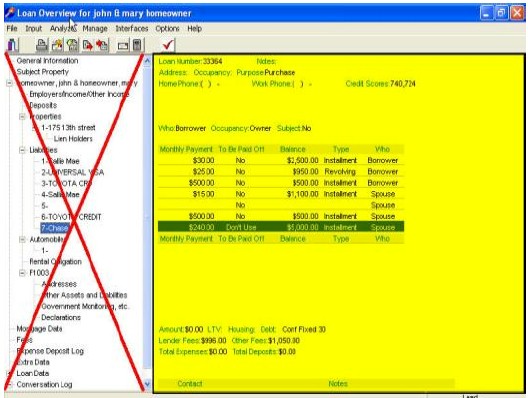Select the 1-175 13th street property
528x398 pixels.
[68, 128]
